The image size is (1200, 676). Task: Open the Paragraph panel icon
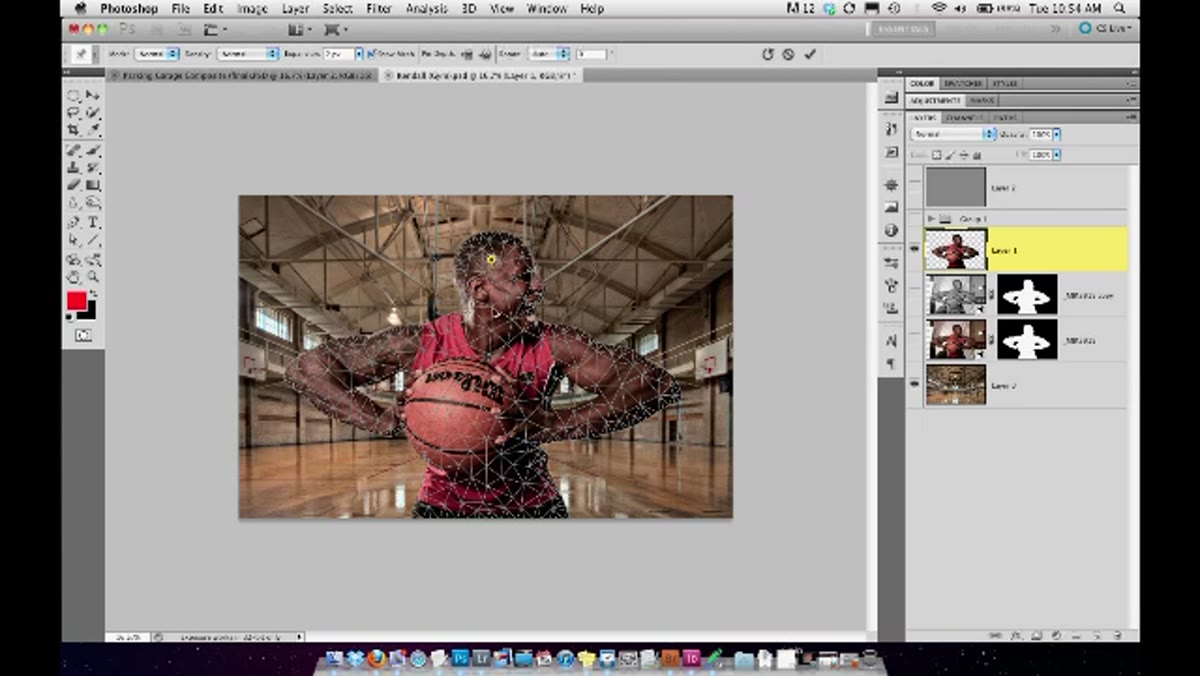coord(891,365)
